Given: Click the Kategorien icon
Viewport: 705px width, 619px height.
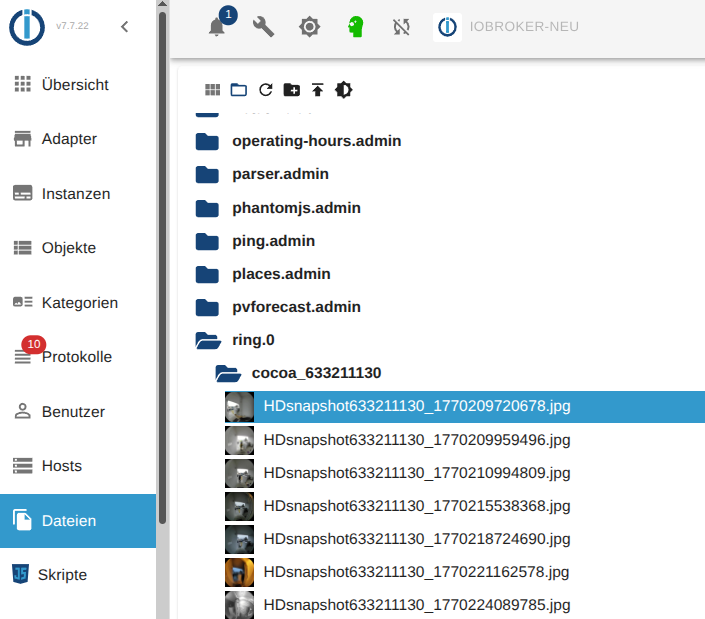Looking at the screenshot, I should click(22, 302).
